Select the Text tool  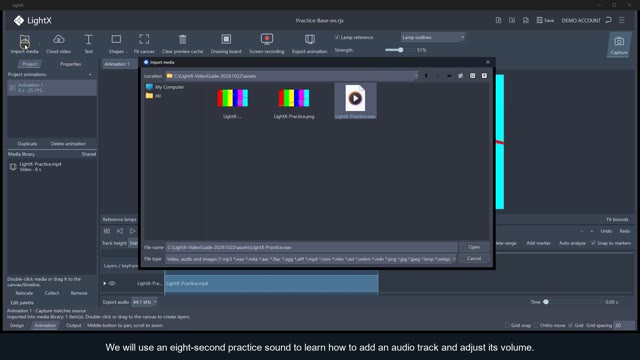(x=88, y=44)
